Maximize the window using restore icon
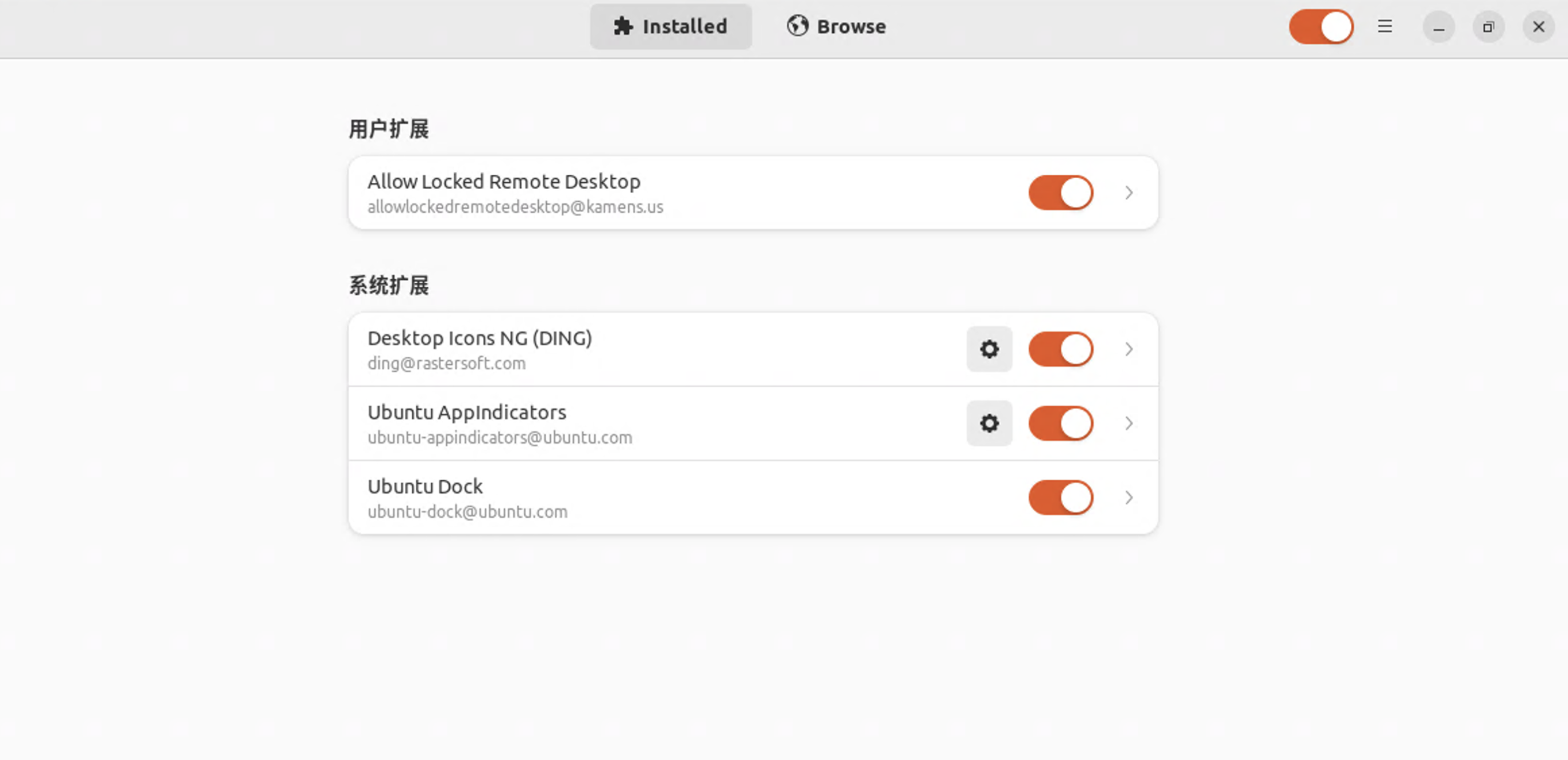 (x=1488, y=27)
